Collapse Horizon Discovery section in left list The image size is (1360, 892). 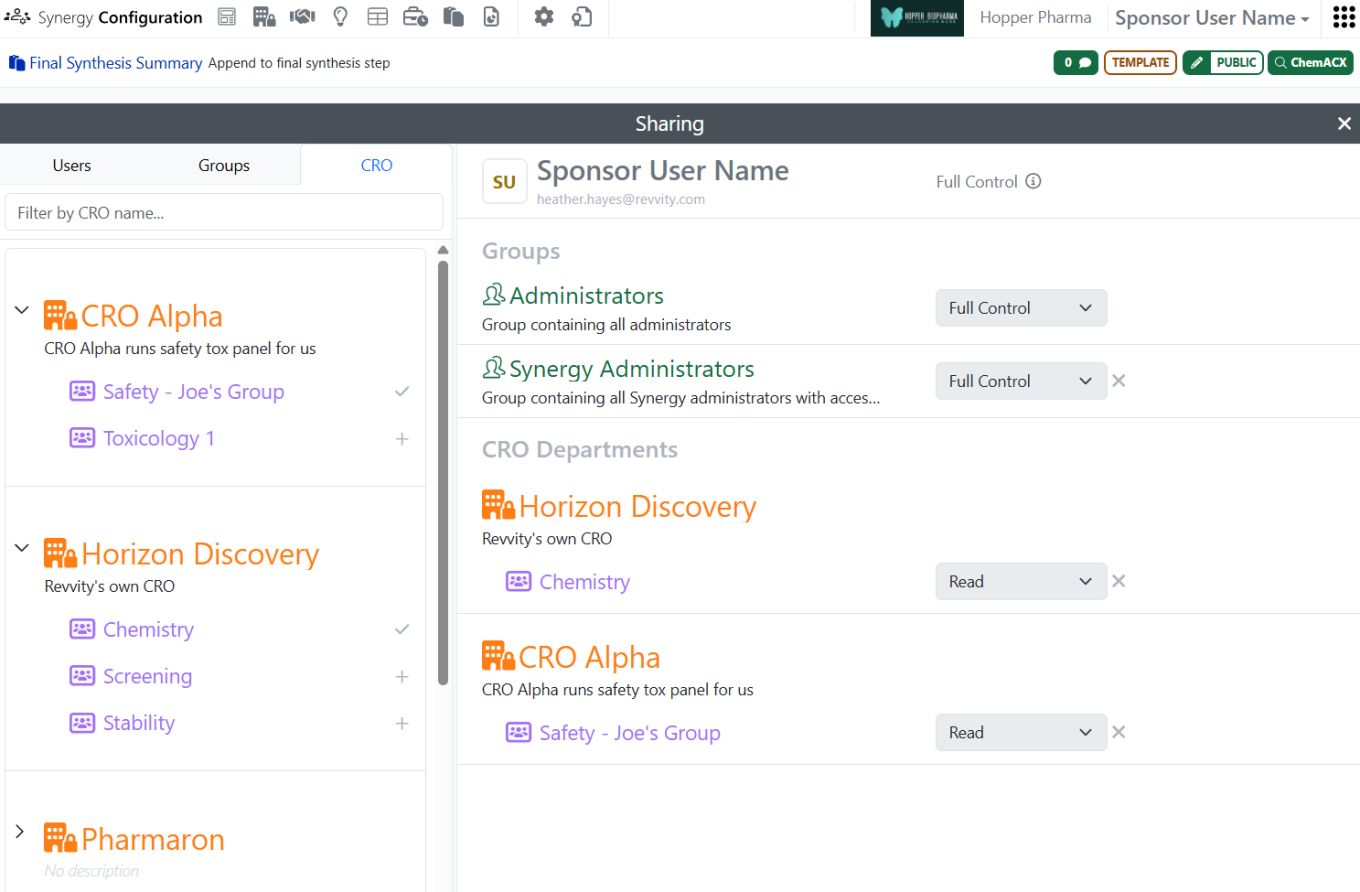click(x=21, y=548)
